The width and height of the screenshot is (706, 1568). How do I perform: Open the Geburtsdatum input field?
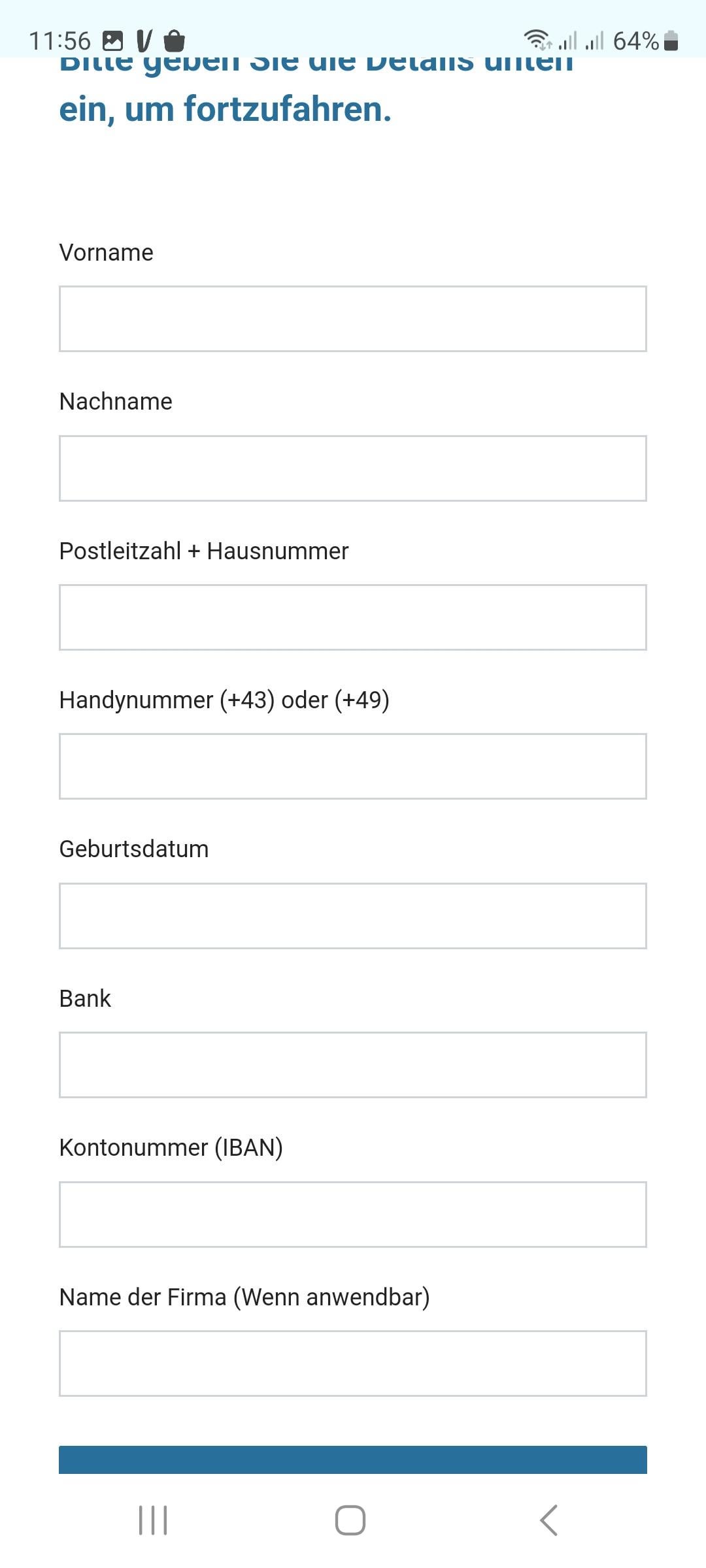[353, 916]
